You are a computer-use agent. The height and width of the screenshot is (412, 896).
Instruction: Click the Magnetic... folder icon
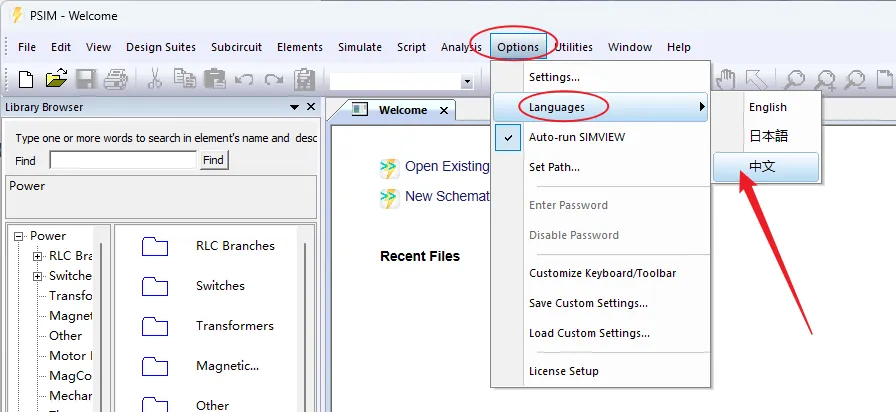(155, 366)
